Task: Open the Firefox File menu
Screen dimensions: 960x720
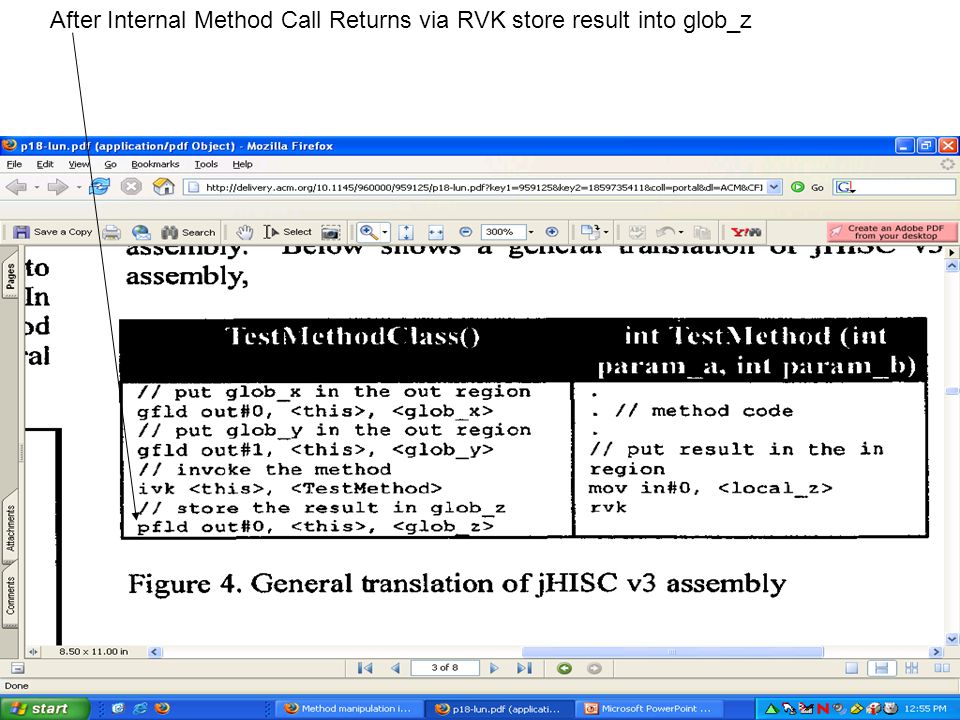Action: (x=14, y=164)
